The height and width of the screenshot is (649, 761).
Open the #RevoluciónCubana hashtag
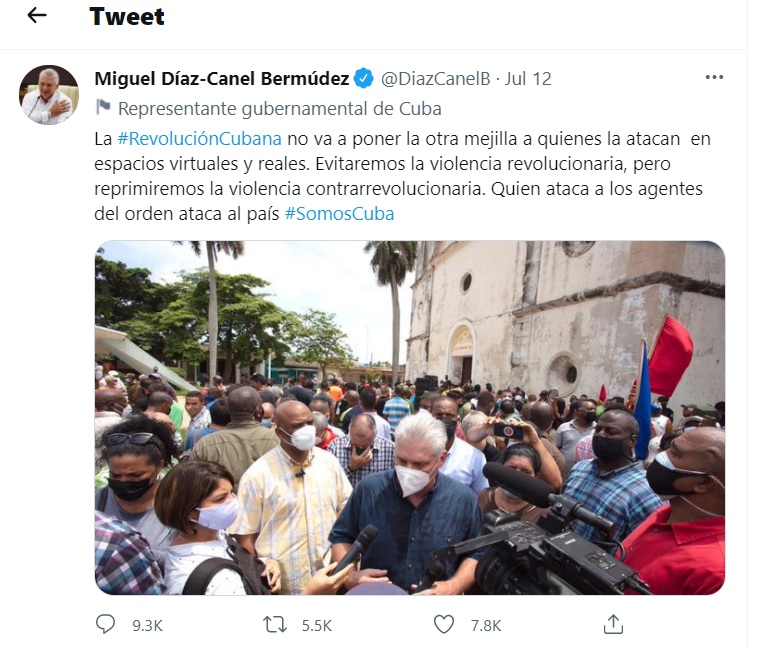click(x=199, y=139)
